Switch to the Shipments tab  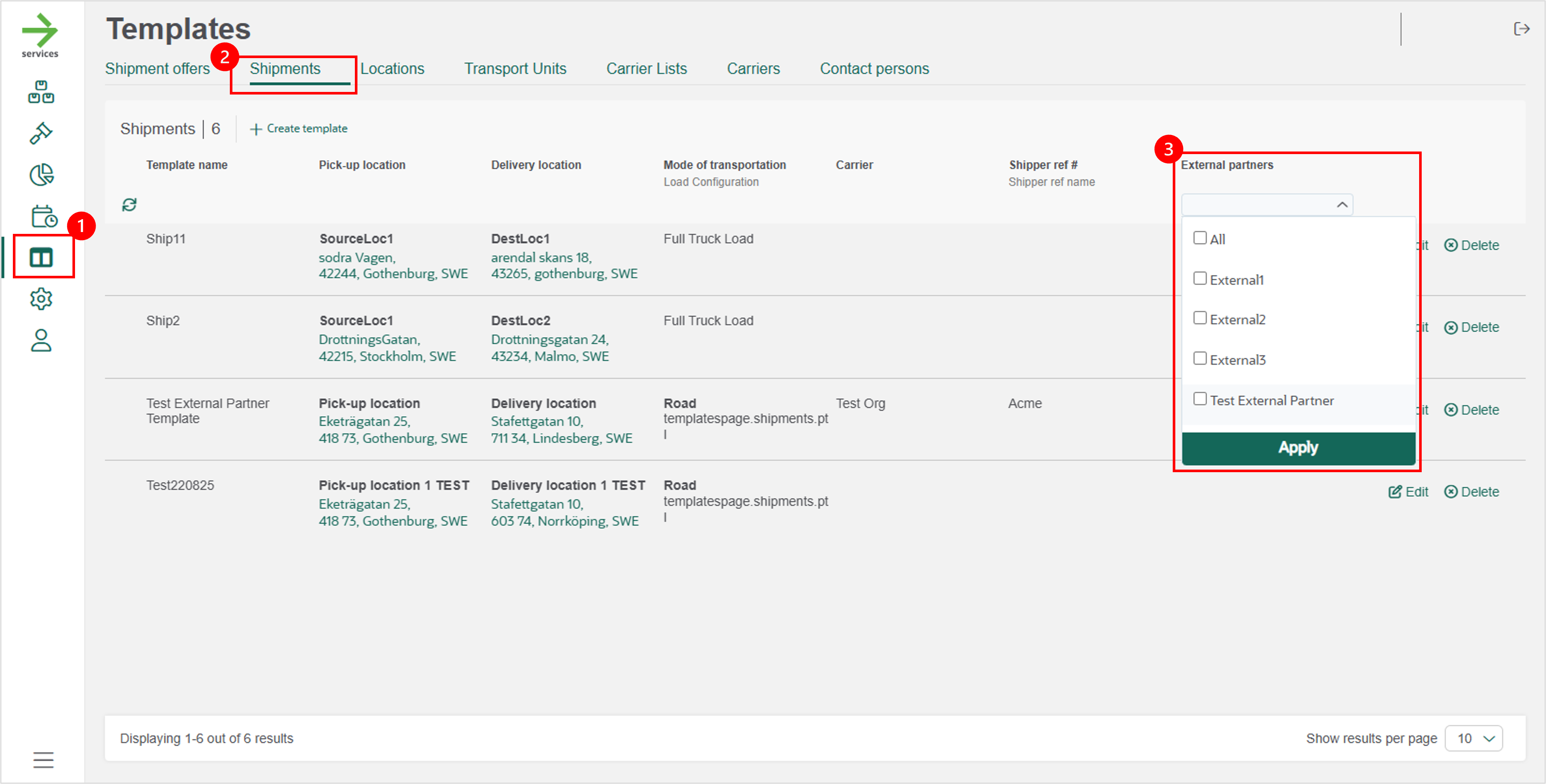(x=285, y=69)
